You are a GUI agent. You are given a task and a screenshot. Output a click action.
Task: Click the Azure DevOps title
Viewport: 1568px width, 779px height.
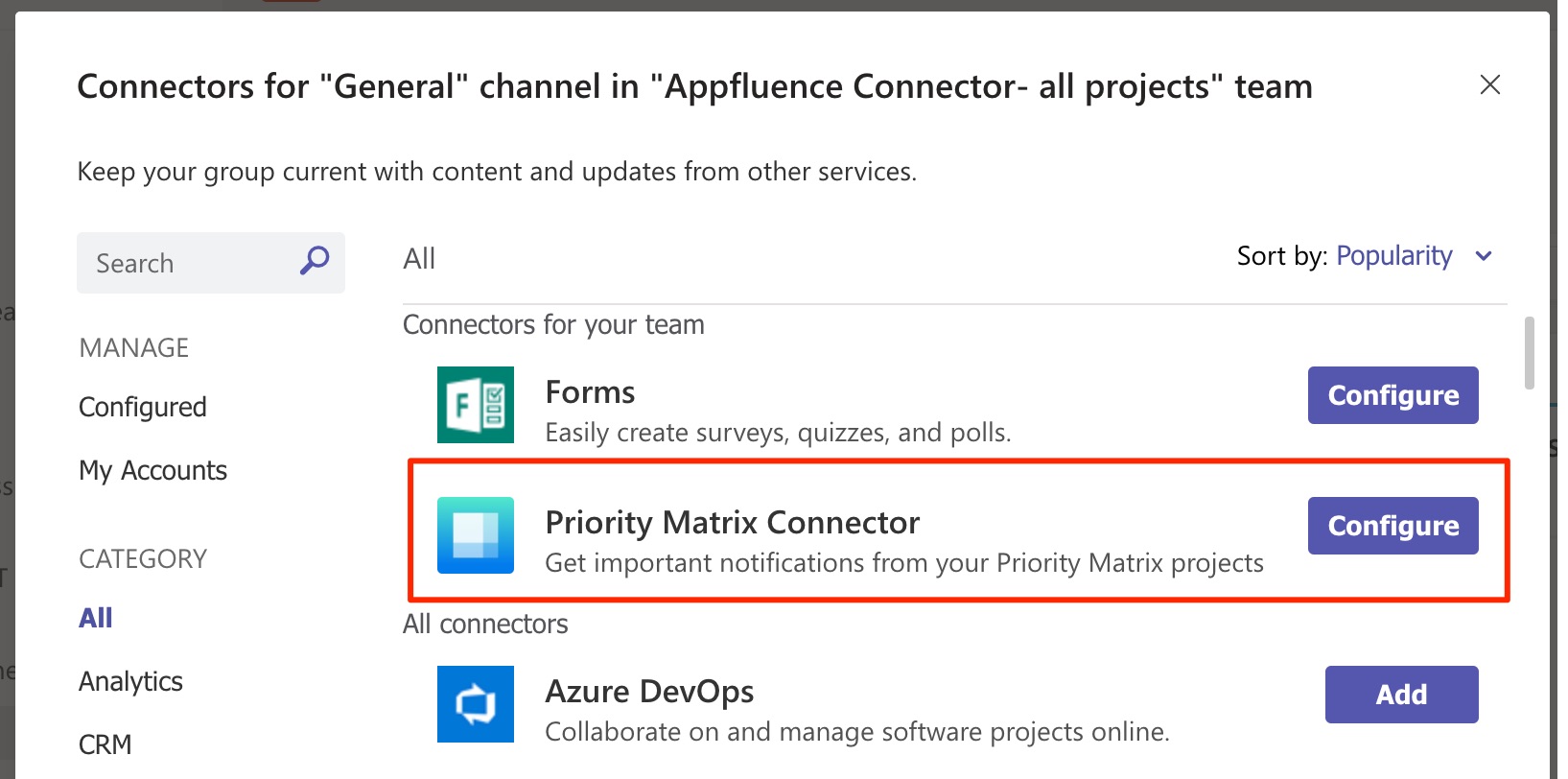click(x=649, y=692)
